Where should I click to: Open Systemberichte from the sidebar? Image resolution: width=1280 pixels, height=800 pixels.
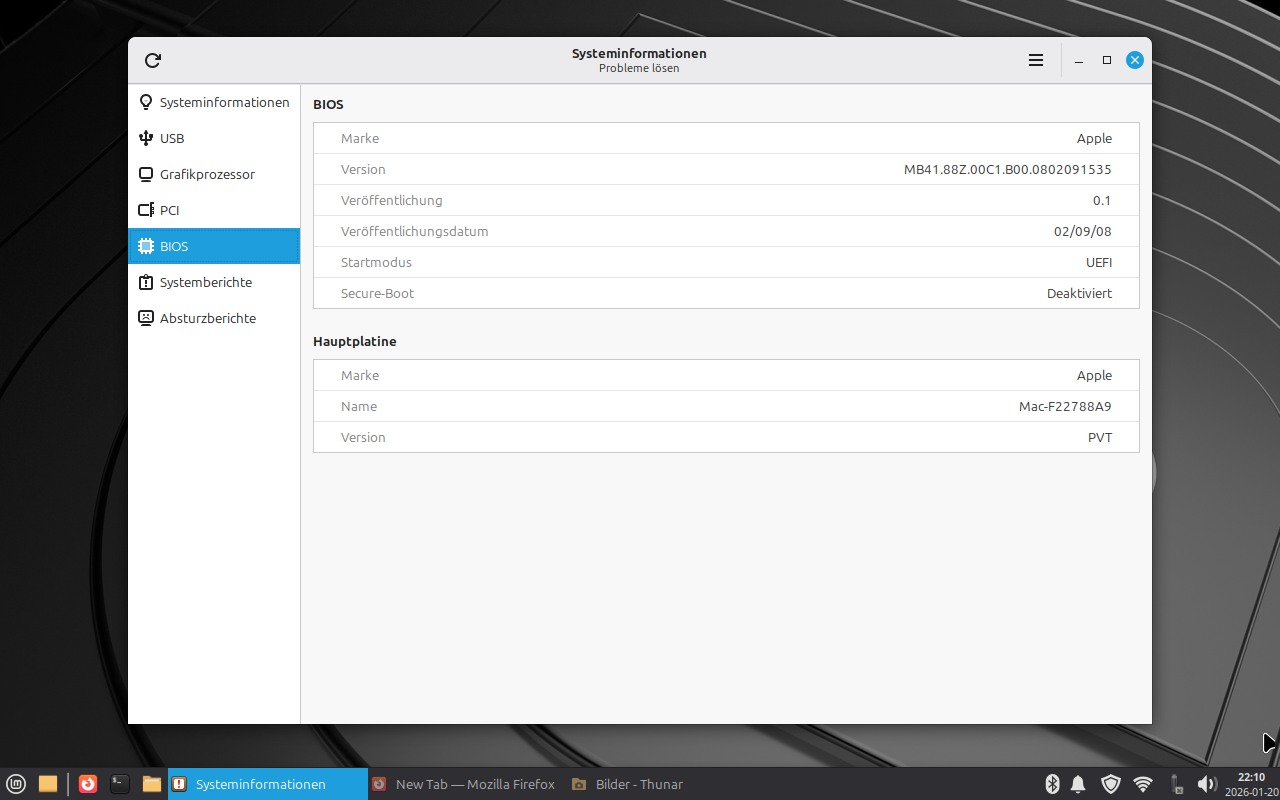coord(205,282)
